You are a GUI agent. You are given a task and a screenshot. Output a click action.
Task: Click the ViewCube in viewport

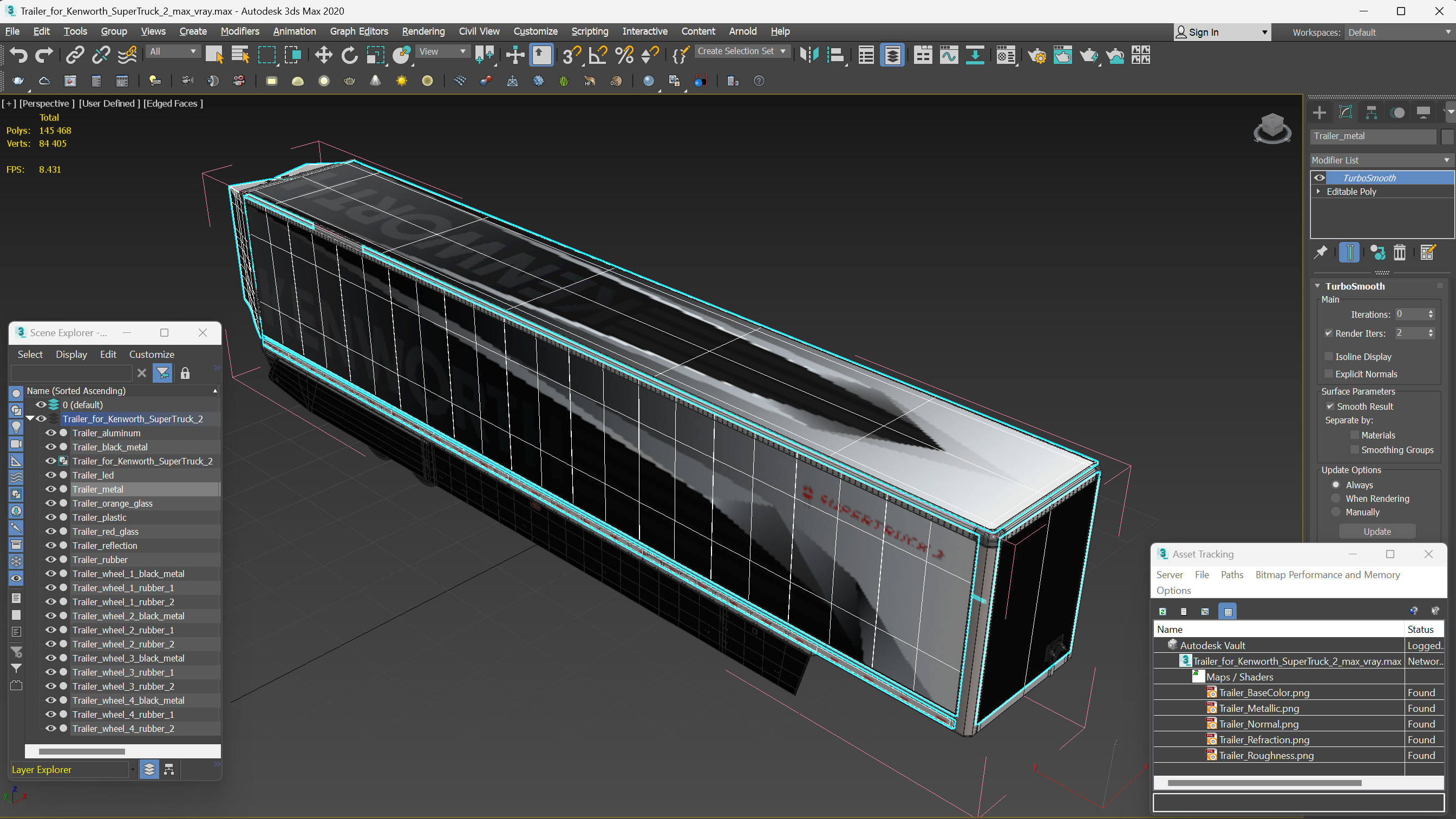coord(1272,128)
